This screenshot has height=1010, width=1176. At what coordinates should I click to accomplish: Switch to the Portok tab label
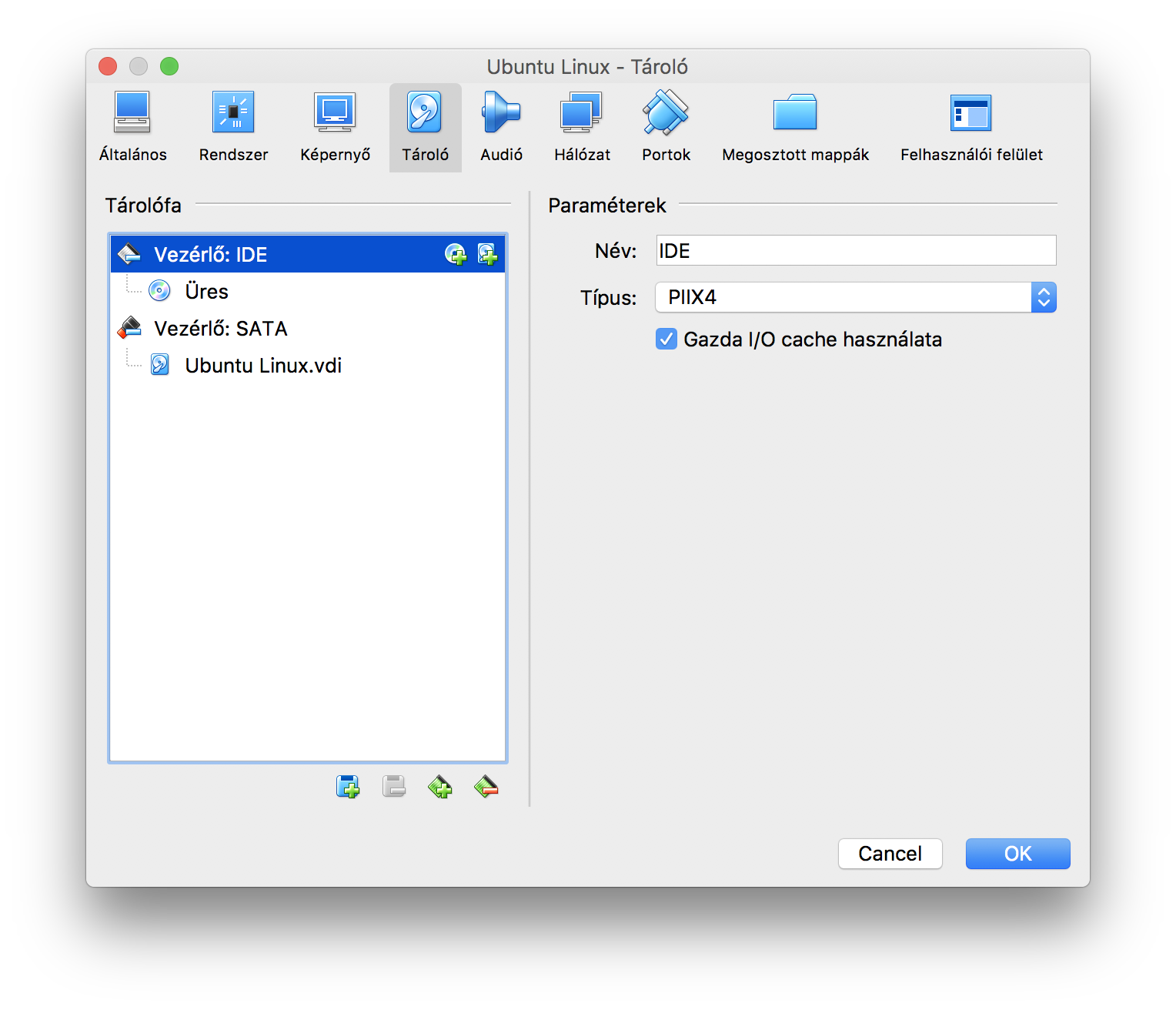click(x=666, y=155)
